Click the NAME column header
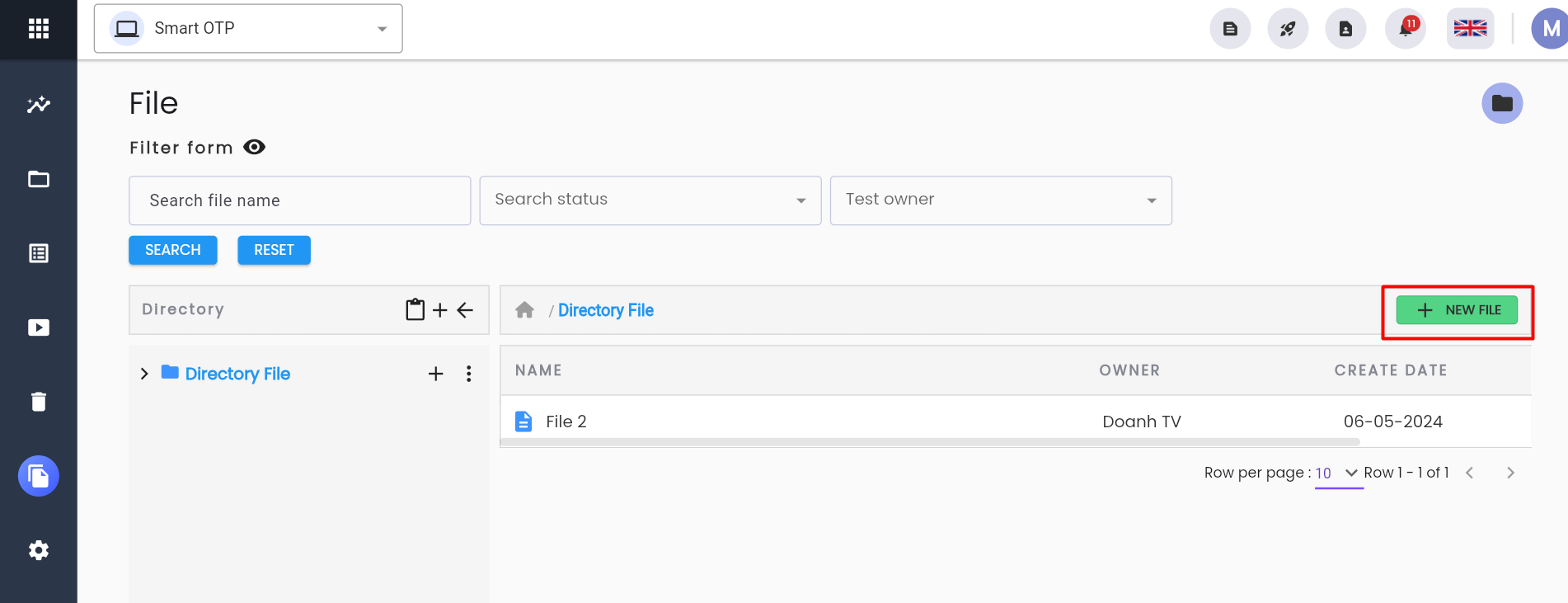1568x603 pixels. click(538, 370)
